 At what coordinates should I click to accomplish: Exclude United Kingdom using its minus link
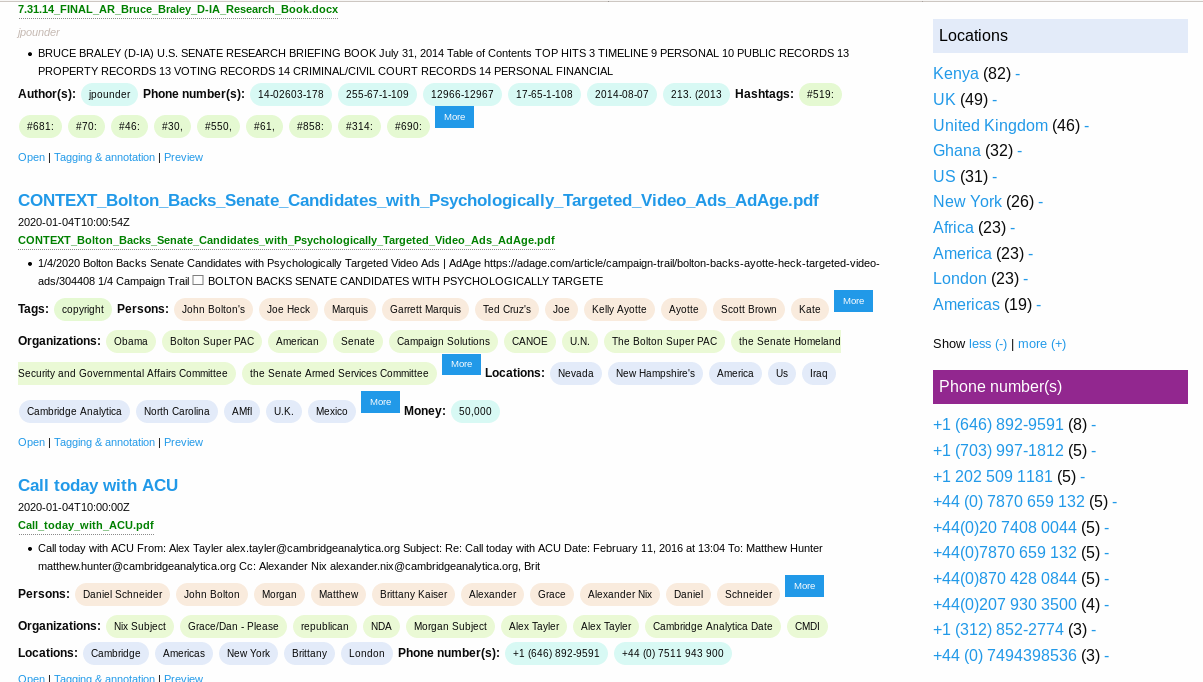pyautogui.click(x=1086, y=126)
